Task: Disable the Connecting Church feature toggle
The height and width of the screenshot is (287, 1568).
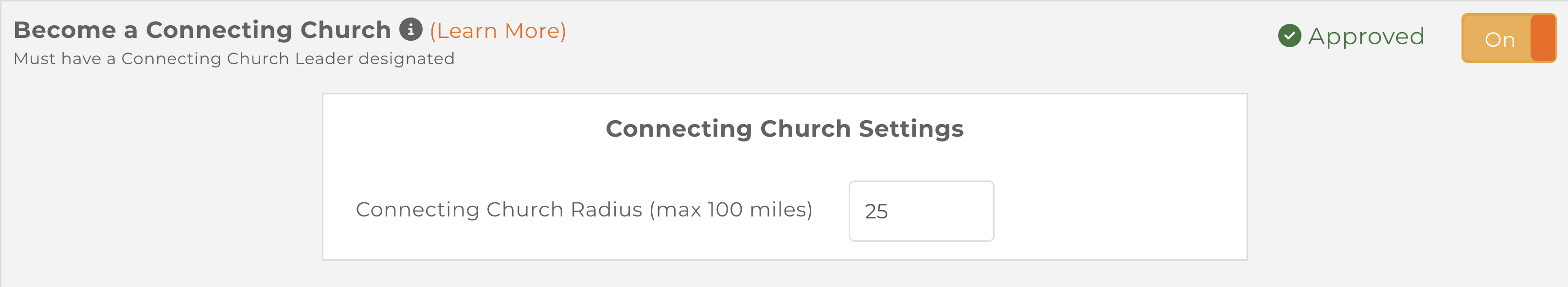Action: (1508, 38)
